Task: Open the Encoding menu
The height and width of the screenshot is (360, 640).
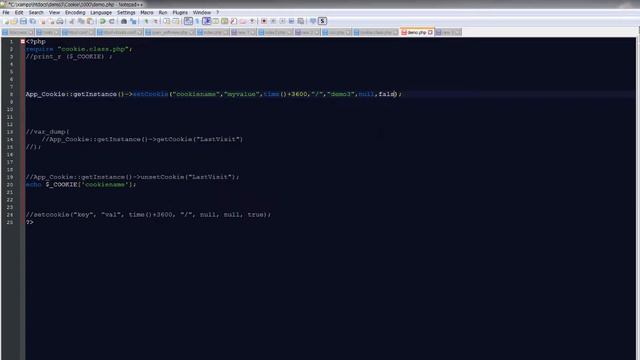Action: 75,13
